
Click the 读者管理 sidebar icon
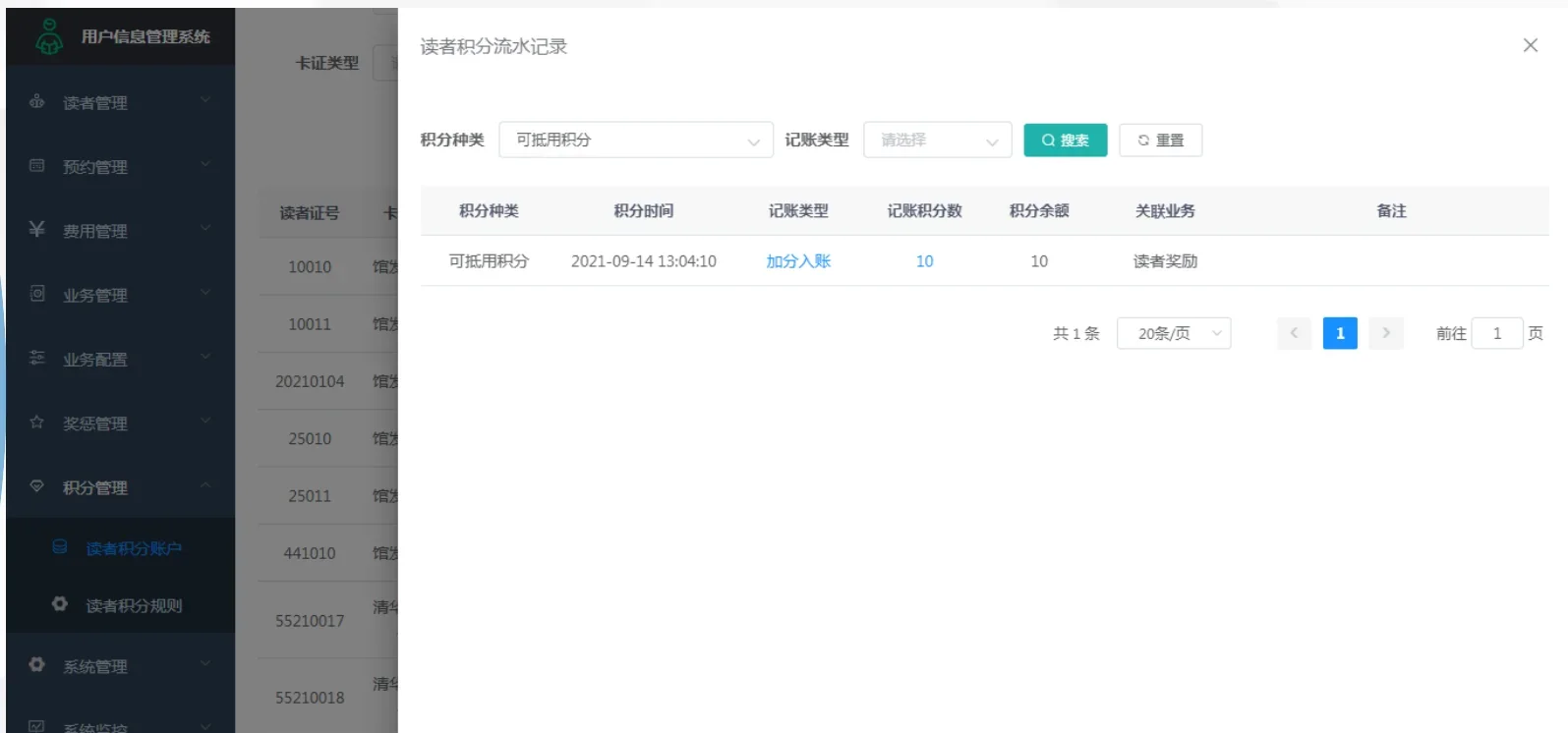coord(37,101)
